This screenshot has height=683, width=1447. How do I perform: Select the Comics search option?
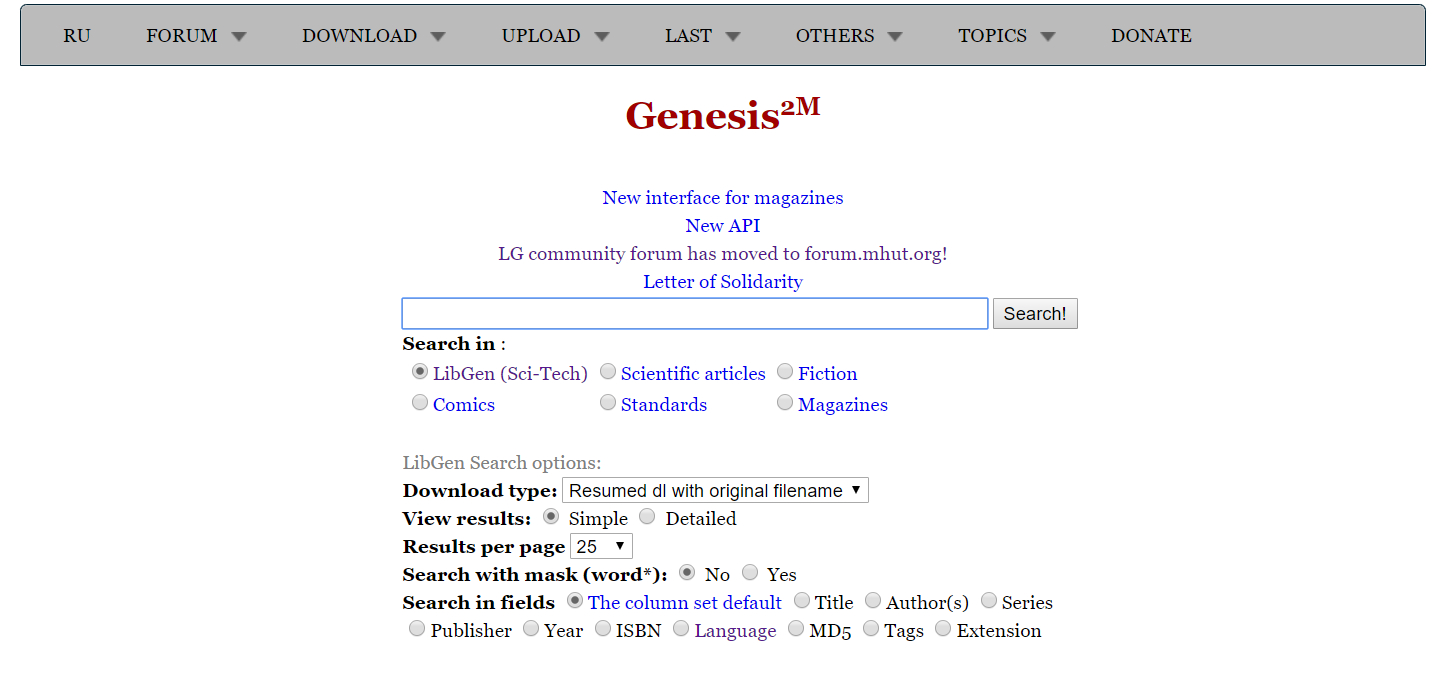pos(420,402)
